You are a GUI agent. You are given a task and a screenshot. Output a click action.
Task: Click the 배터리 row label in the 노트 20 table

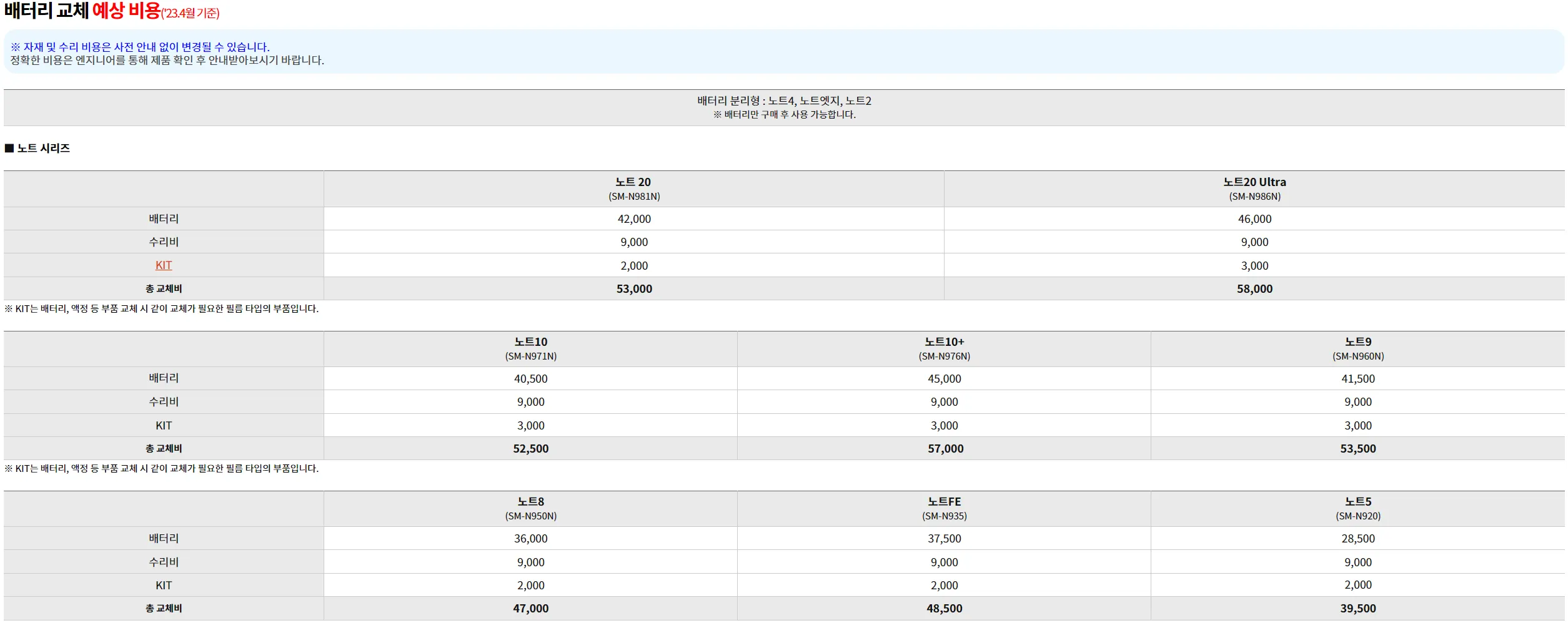click(164, 219)
